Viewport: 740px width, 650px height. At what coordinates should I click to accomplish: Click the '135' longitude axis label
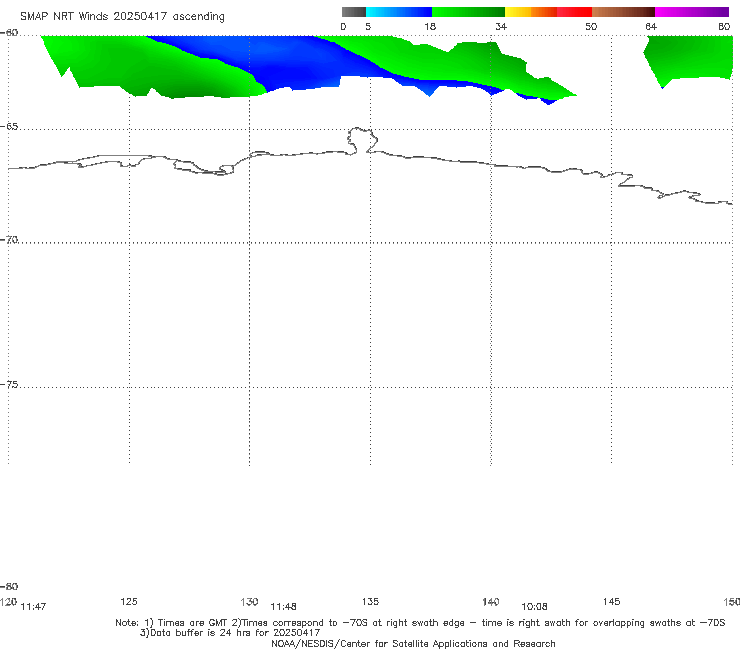click(x=370, y=601)
